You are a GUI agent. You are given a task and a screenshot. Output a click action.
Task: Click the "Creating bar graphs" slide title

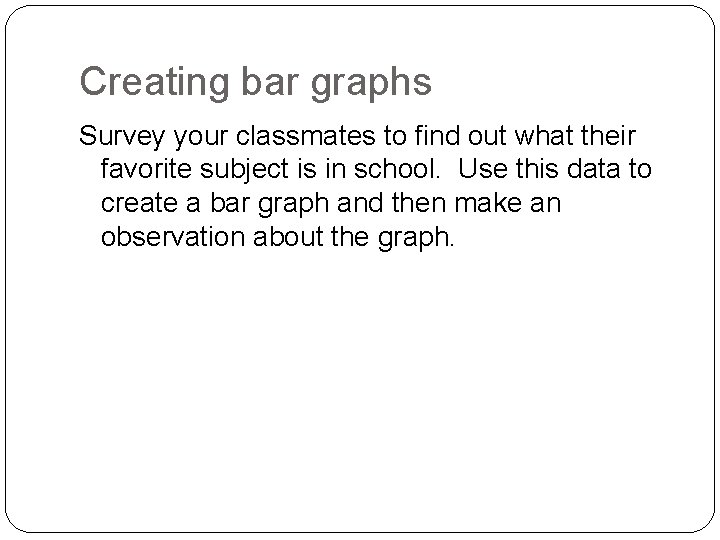256,83
